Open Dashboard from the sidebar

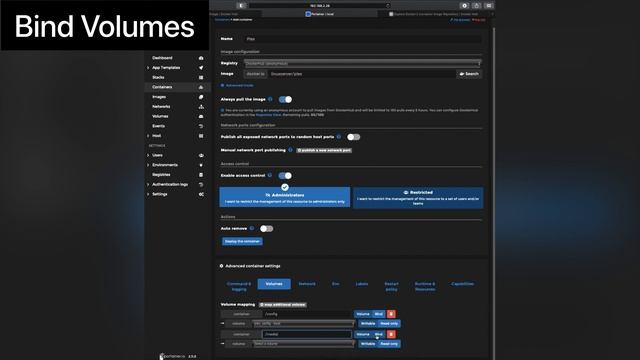click(162, 58)
